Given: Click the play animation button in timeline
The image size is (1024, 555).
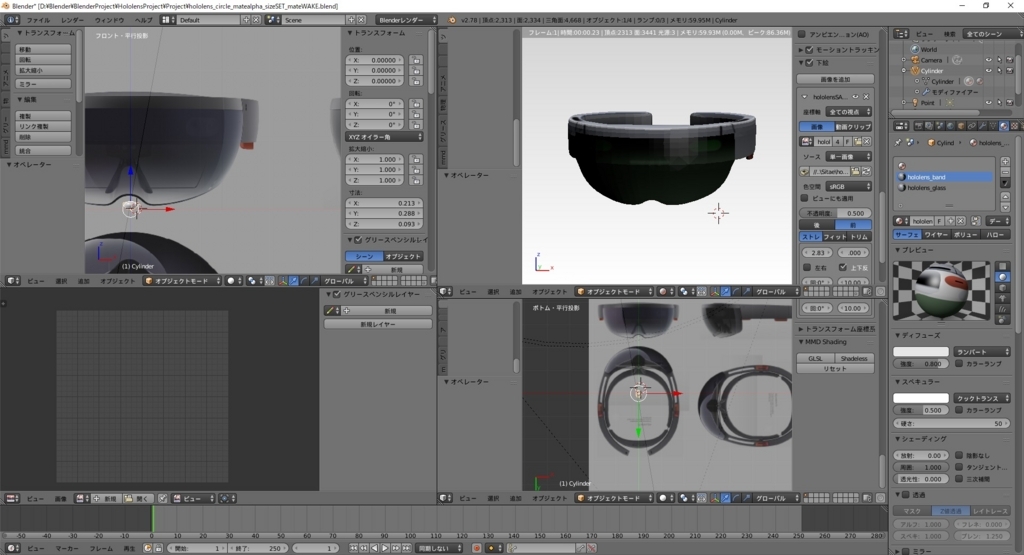Looking at the screenshot, I should (x=385, y=548).
